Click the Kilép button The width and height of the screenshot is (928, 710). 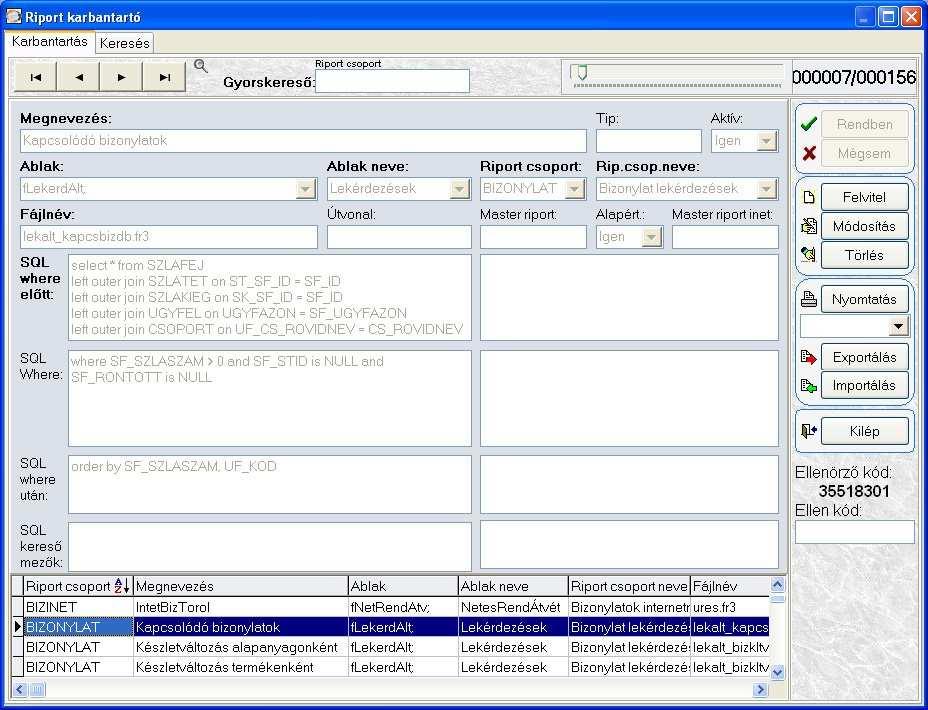coord(864,431)
